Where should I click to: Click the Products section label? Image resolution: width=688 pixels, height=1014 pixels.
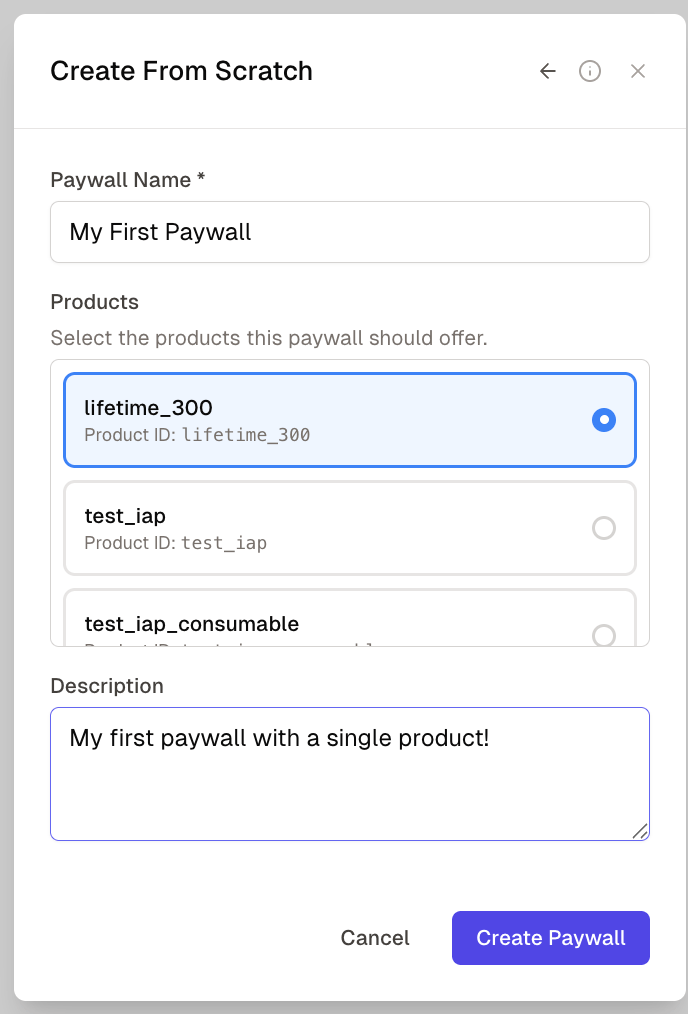(x=94, y=302)
